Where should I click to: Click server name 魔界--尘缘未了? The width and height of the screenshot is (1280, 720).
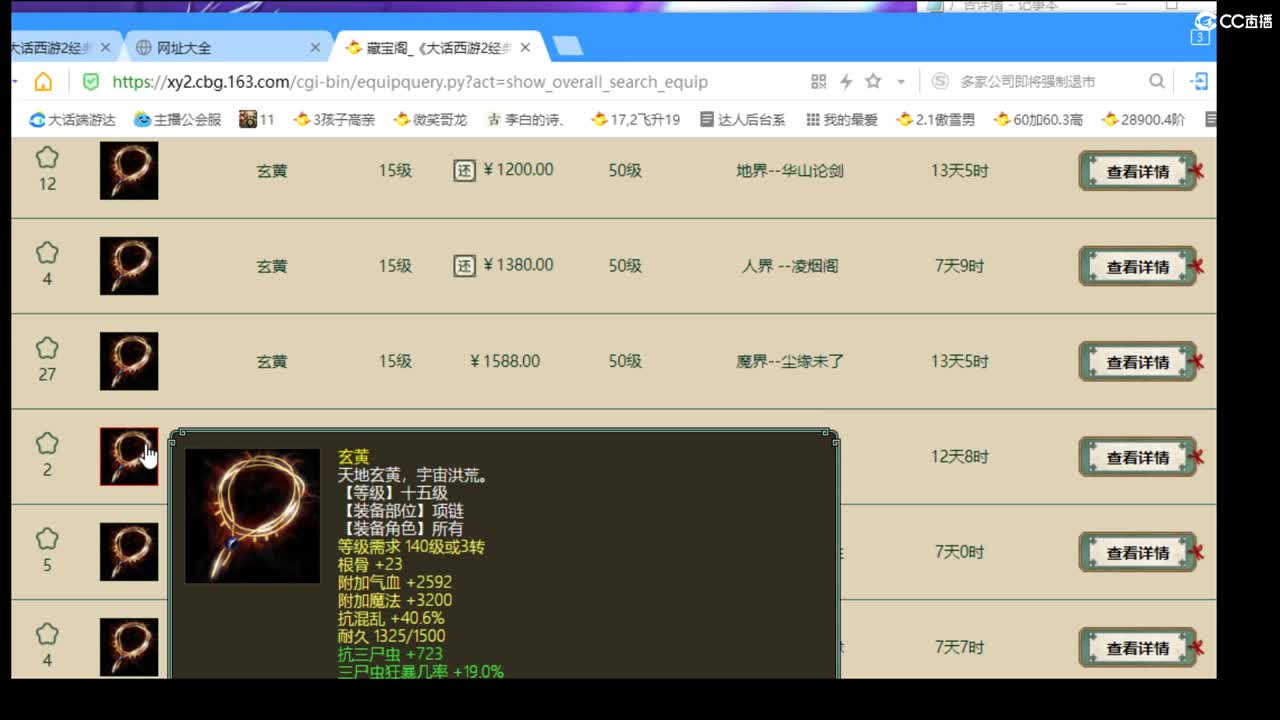pyautogui.click(x=790, y=362)
